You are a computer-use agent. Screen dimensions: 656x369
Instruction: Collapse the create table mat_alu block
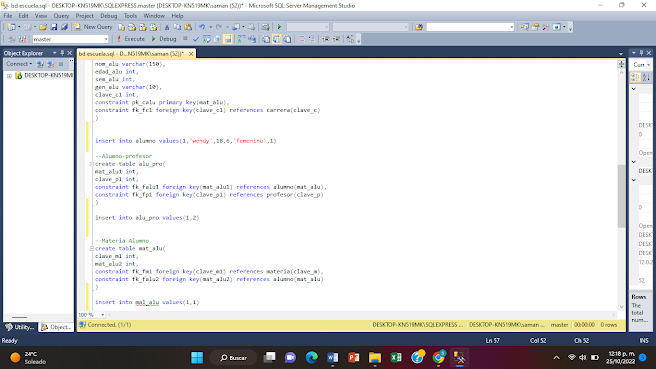91,249
